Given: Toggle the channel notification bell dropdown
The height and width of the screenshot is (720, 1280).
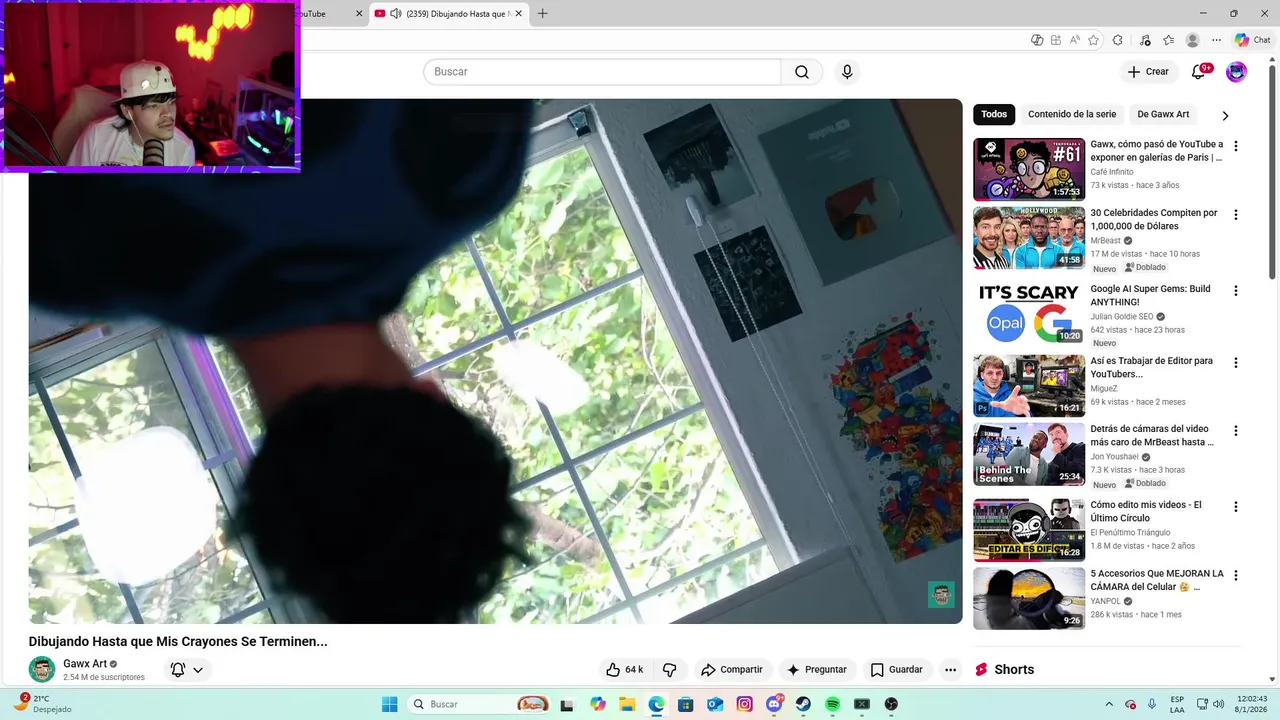Looking at the screenshot, I should pyautogui.click(x=187, y=670).
